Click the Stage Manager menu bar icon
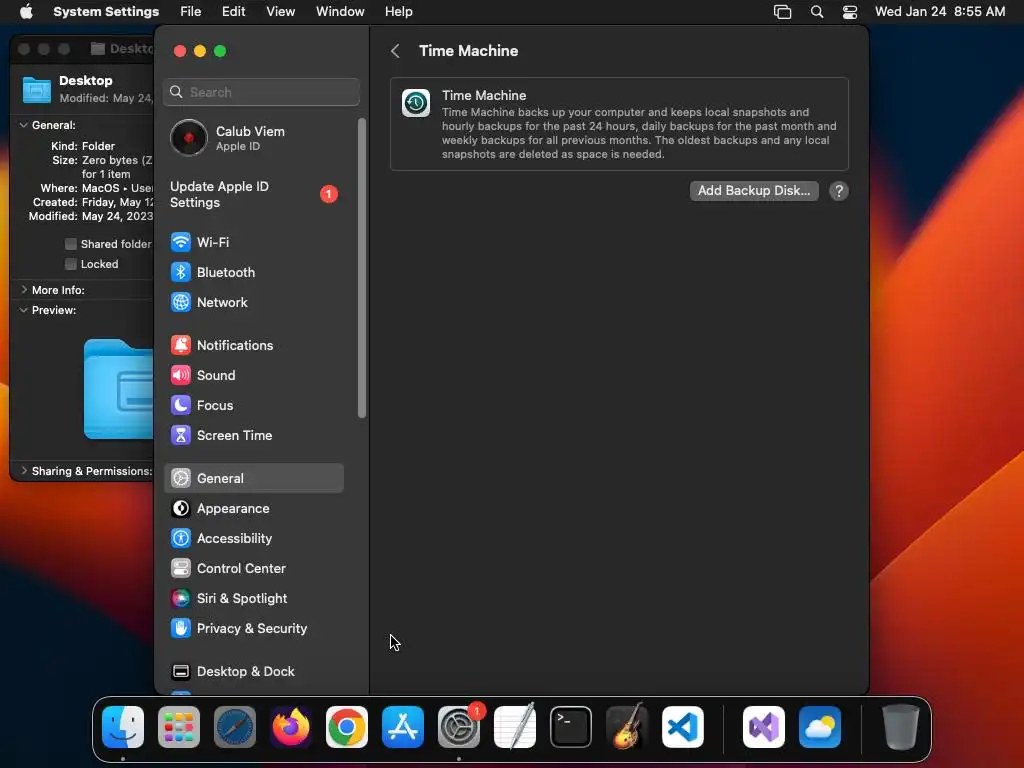1024x768 pixels. tap(782, 12)
